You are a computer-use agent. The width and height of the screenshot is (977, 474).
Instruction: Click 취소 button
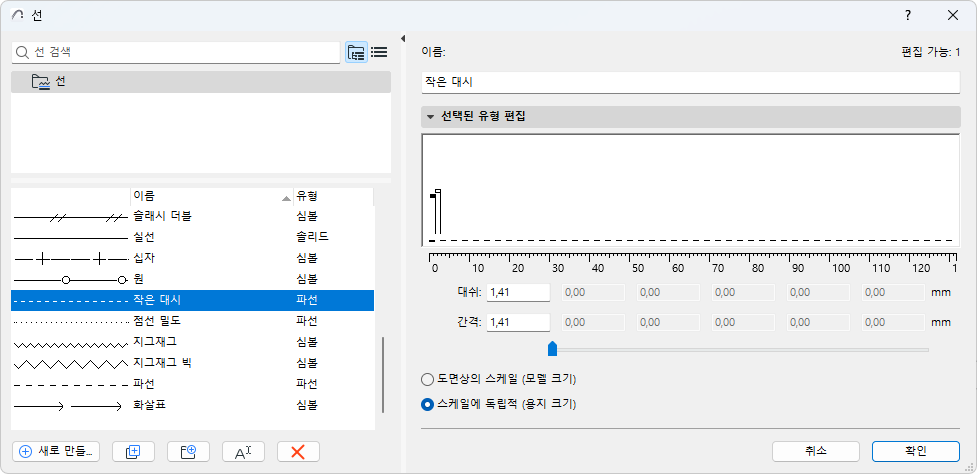816,452
